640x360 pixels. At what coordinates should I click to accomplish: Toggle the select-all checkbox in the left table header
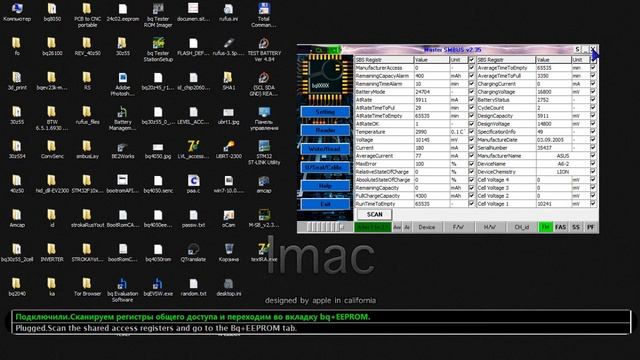472,60
